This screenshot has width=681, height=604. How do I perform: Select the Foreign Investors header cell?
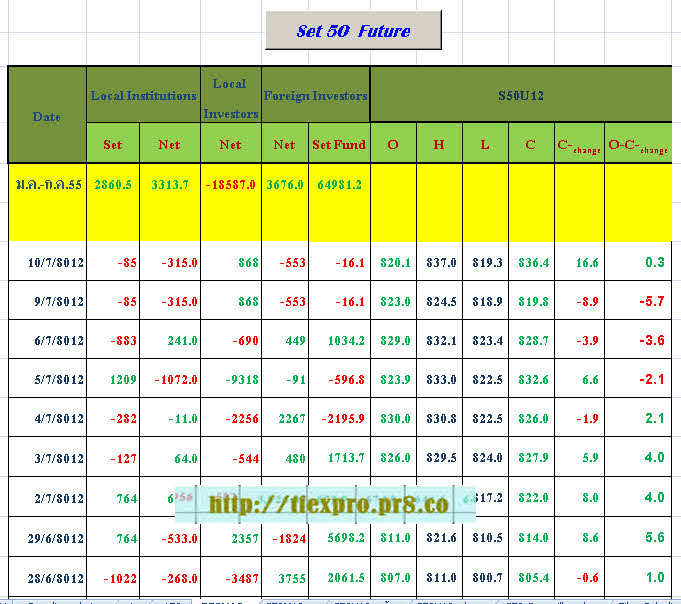(315, 96)
